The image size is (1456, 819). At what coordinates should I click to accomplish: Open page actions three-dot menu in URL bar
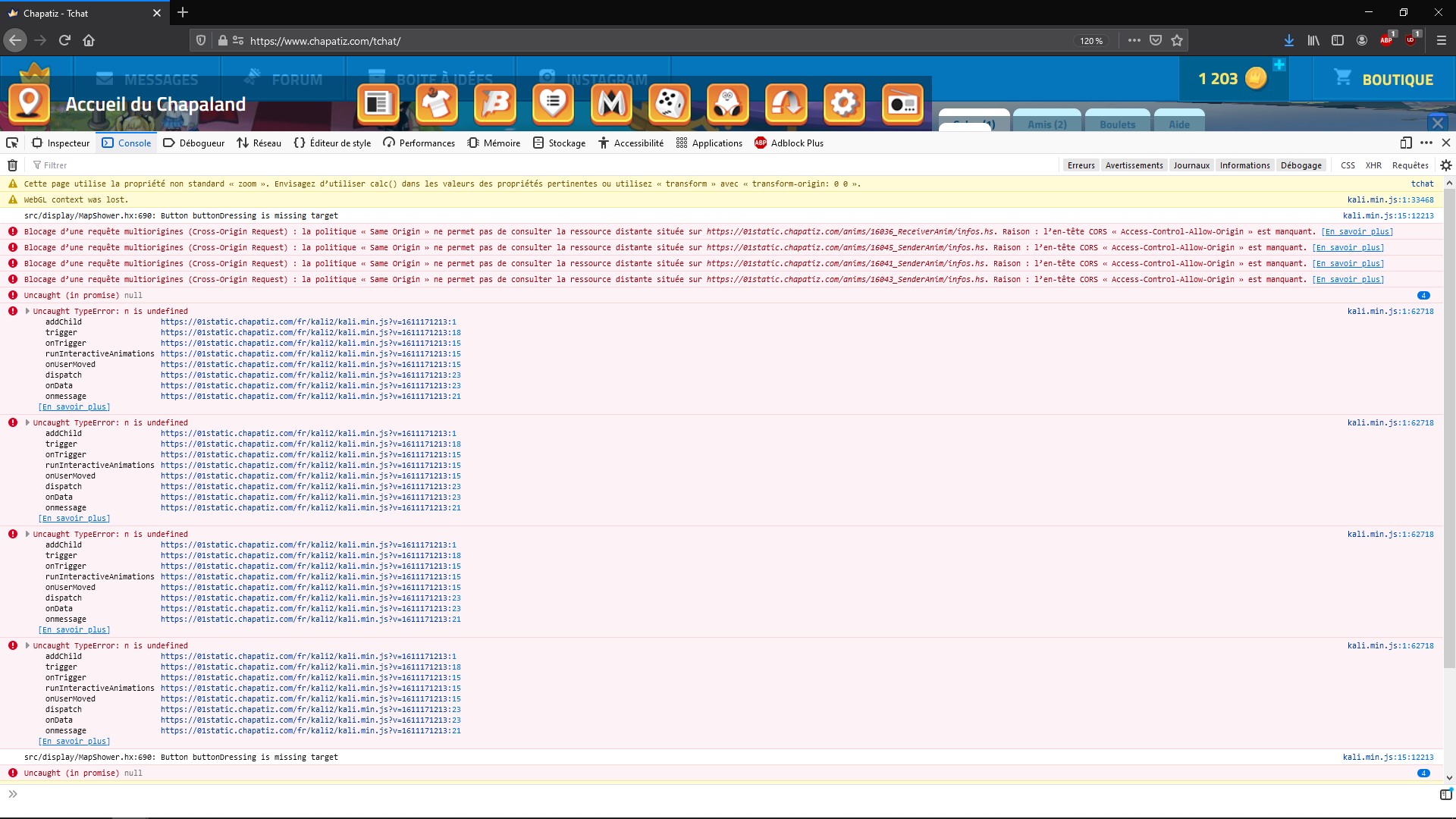click(x=1134, y=40)
